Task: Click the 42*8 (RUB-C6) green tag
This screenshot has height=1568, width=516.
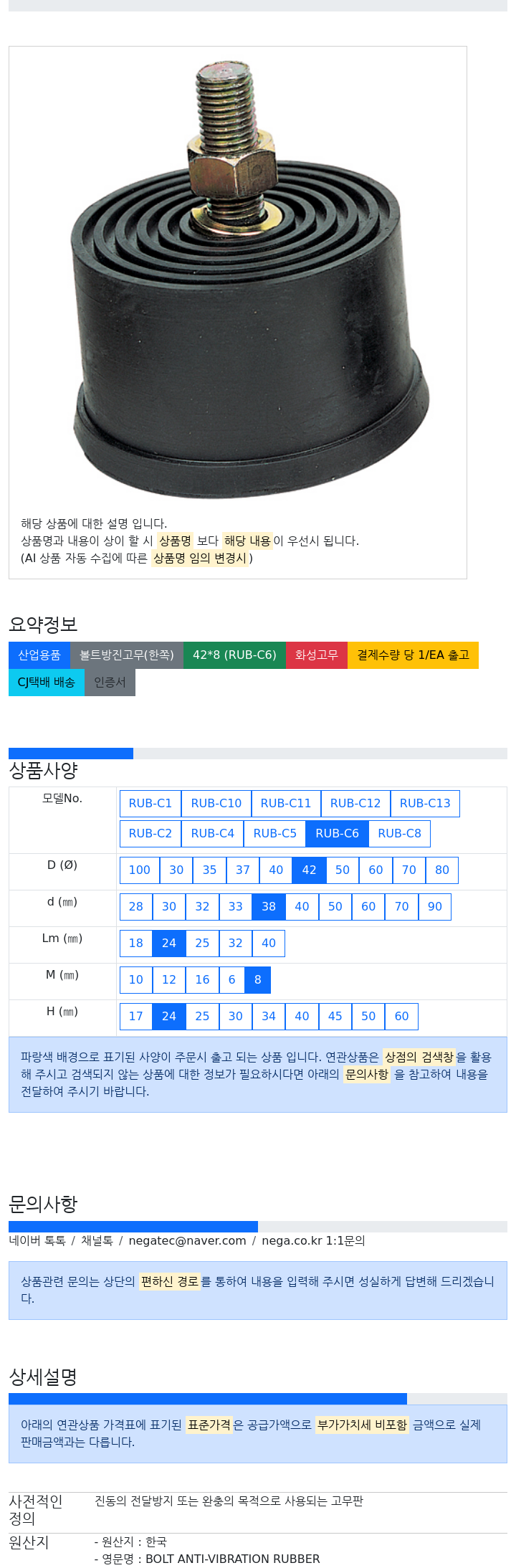Action: click(234, 655)
